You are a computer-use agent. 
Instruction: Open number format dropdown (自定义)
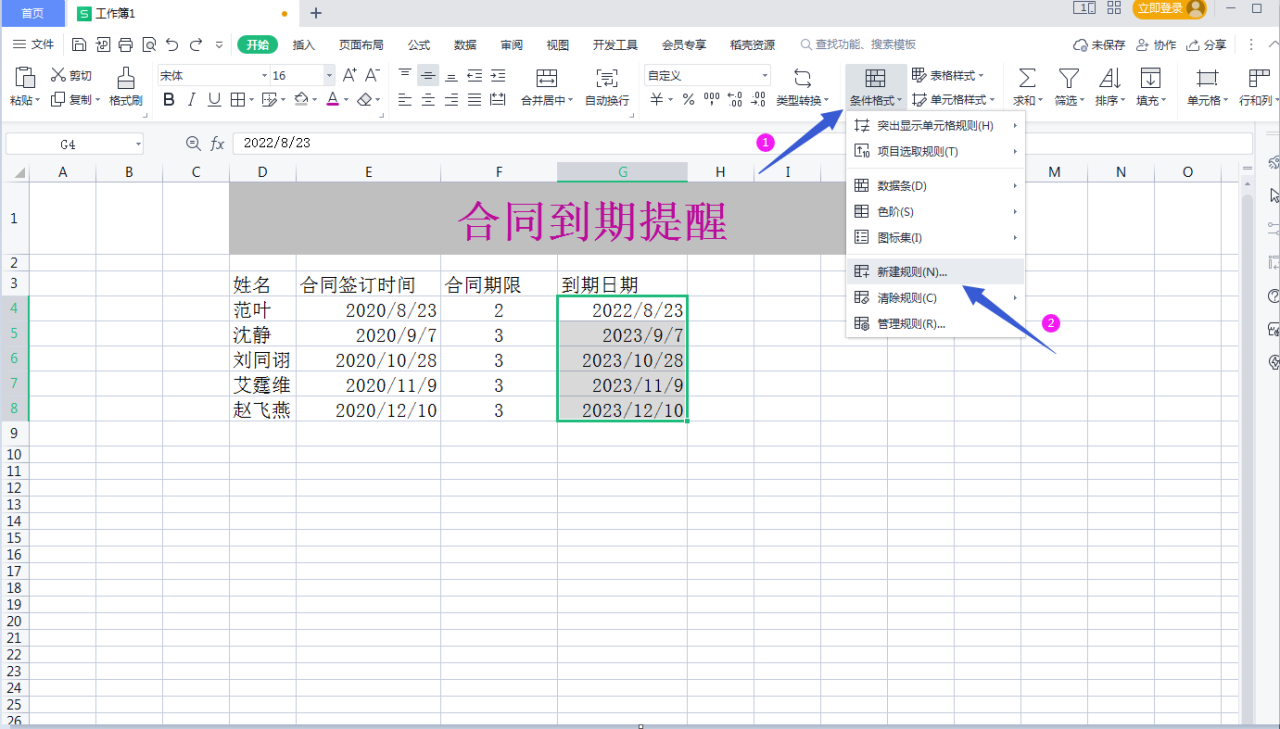click(x=765, y=75)
